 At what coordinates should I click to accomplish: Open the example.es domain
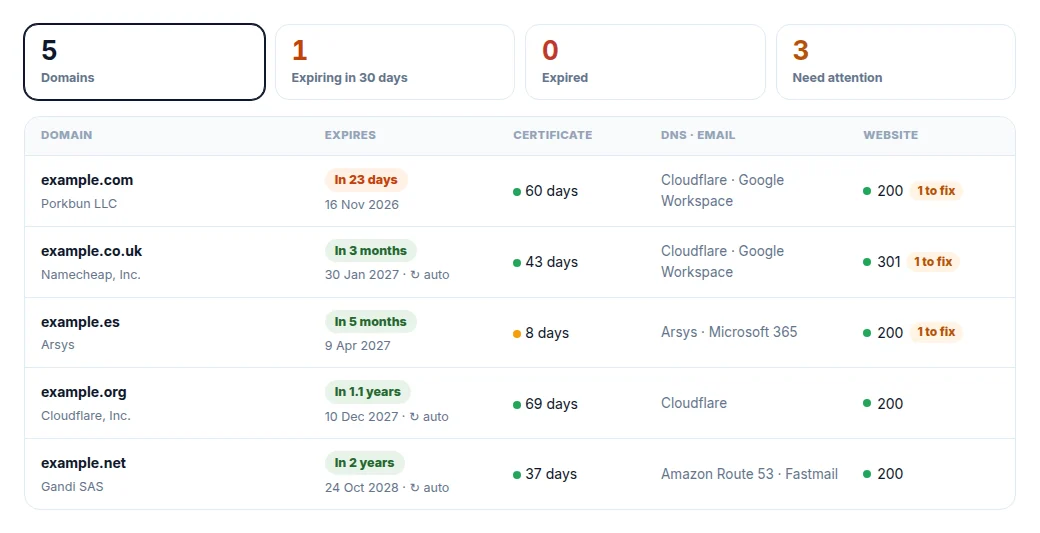[80, 322]
